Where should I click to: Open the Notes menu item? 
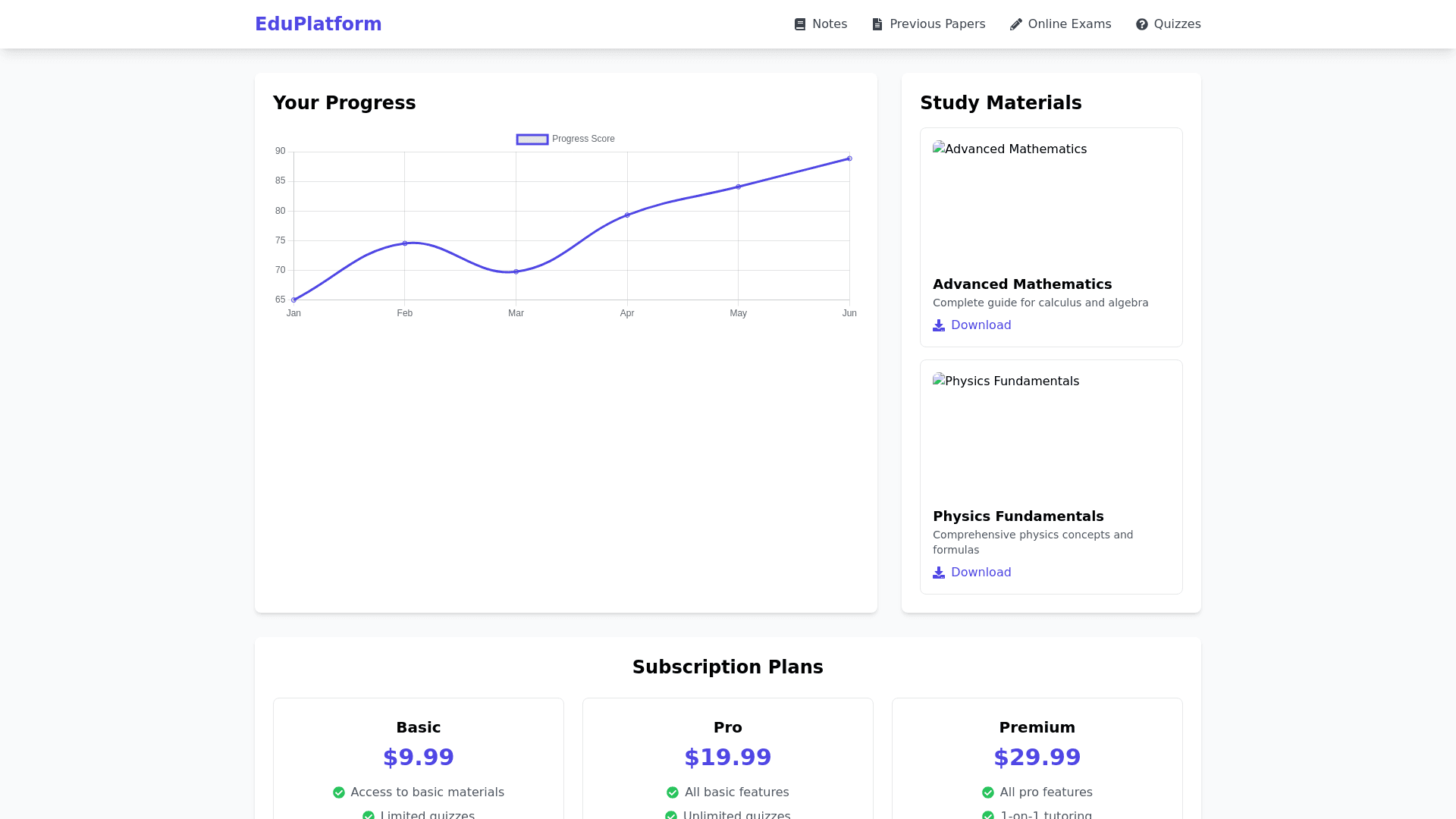[829, 24]
